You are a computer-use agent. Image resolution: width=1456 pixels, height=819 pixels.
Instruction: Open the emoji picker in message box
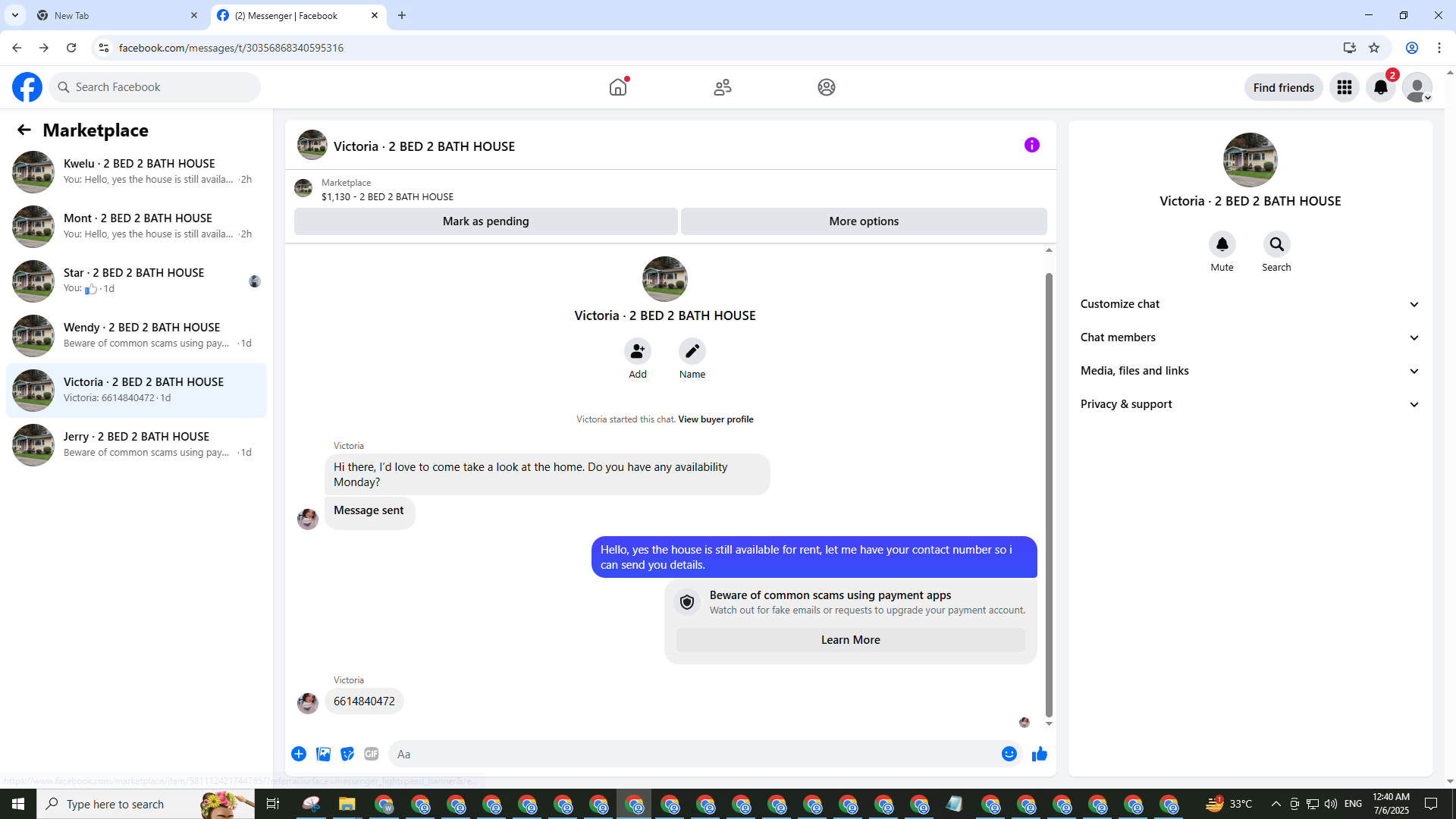click(1009, 754)
